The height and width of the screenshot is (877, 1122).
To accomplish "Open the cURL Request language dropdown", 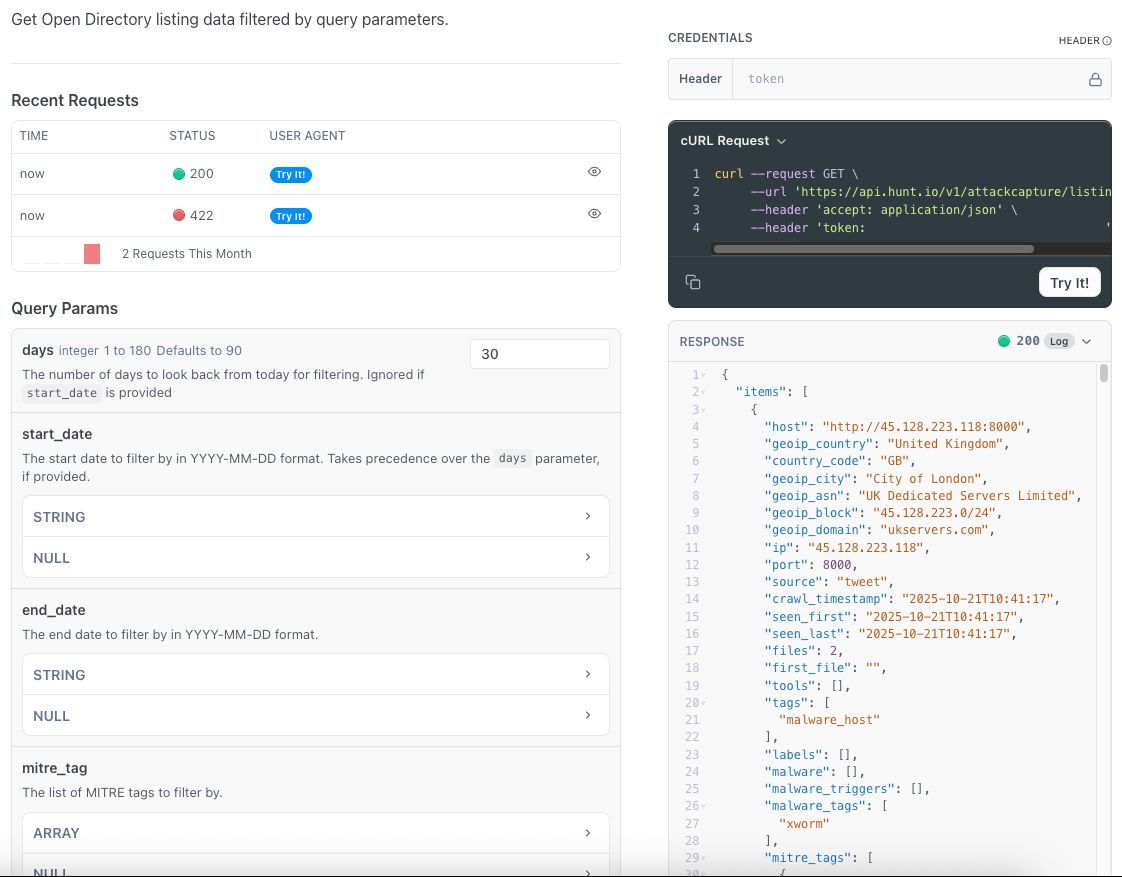I will tap(733, 141).
